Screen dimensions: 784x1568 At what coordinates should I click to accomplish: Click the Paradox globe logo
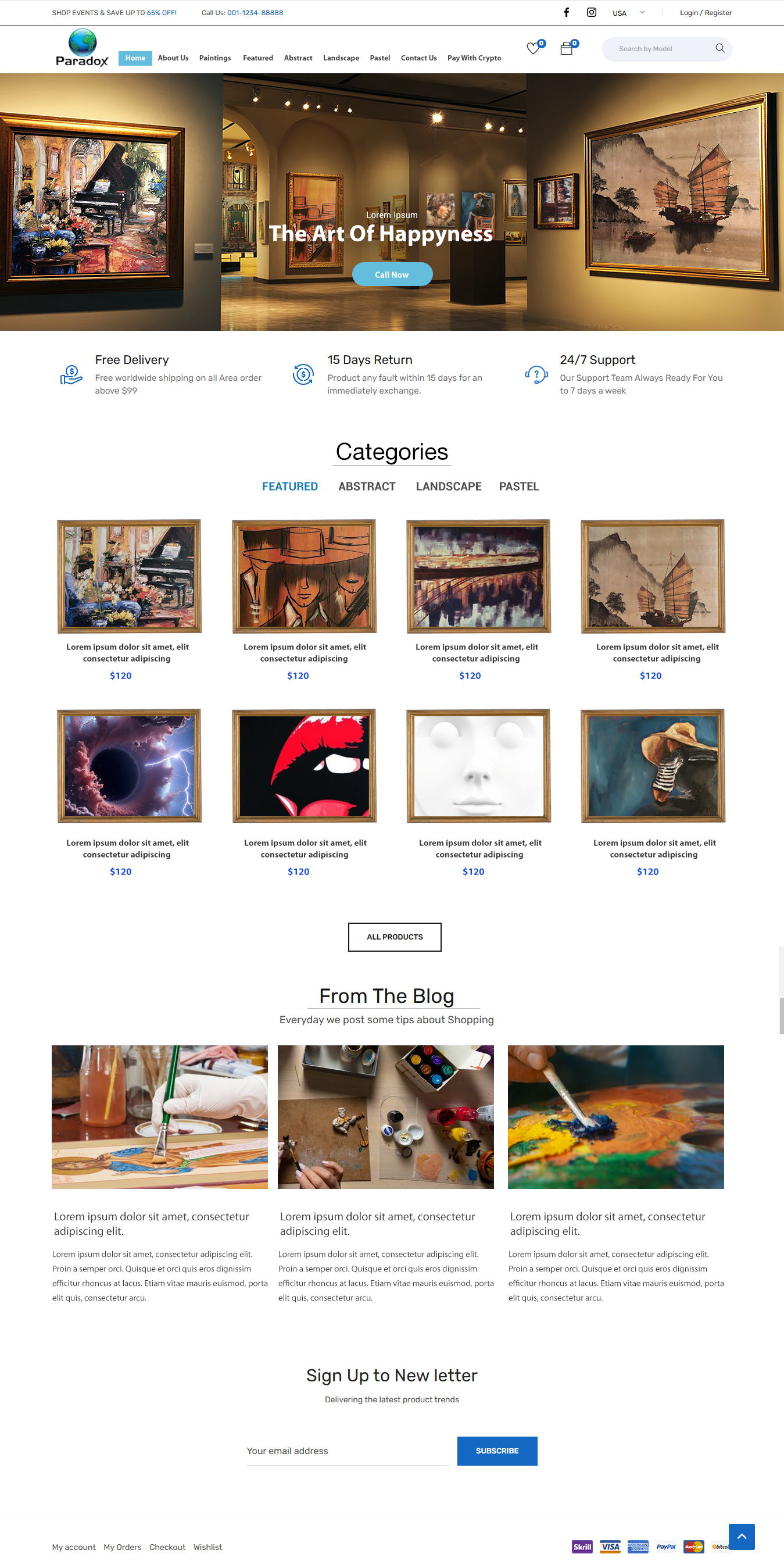[82, 48]
